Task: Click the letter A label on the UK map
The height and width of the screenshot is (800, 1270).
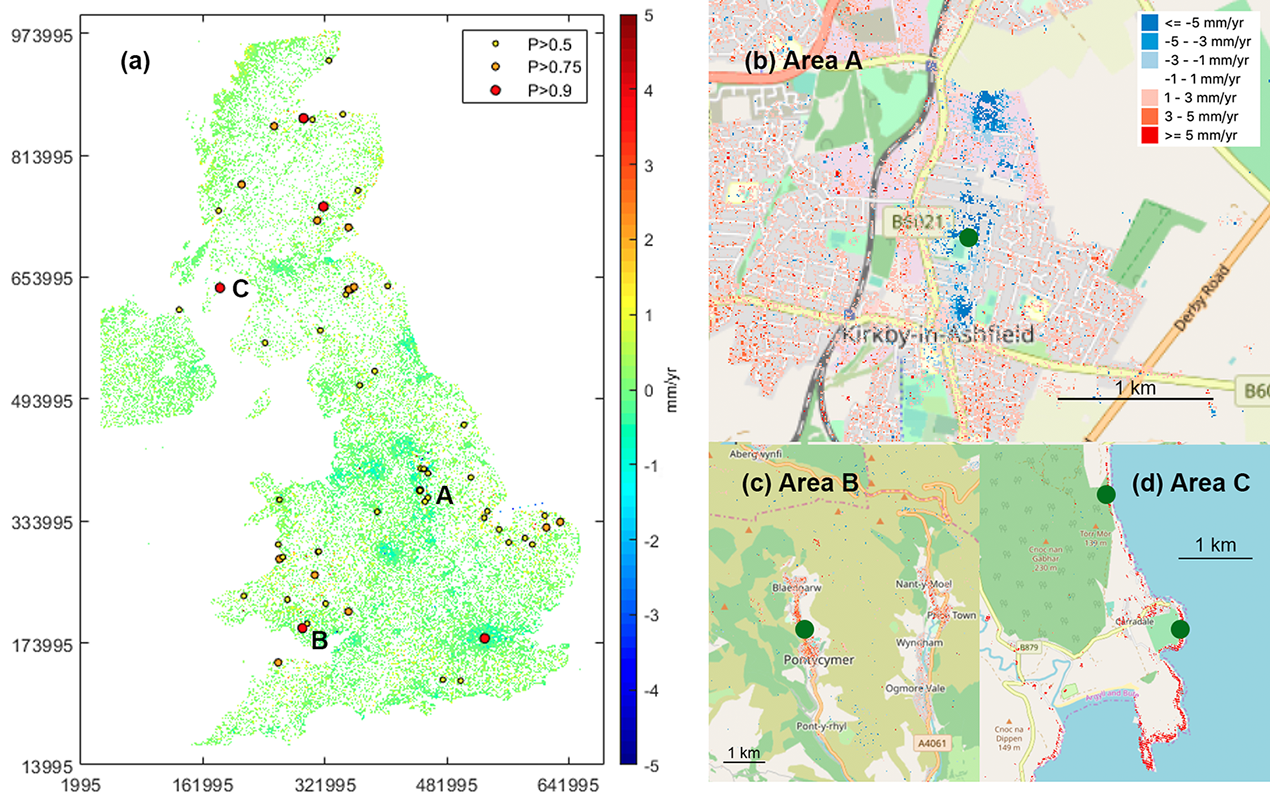Action: [x=445, y=495]
